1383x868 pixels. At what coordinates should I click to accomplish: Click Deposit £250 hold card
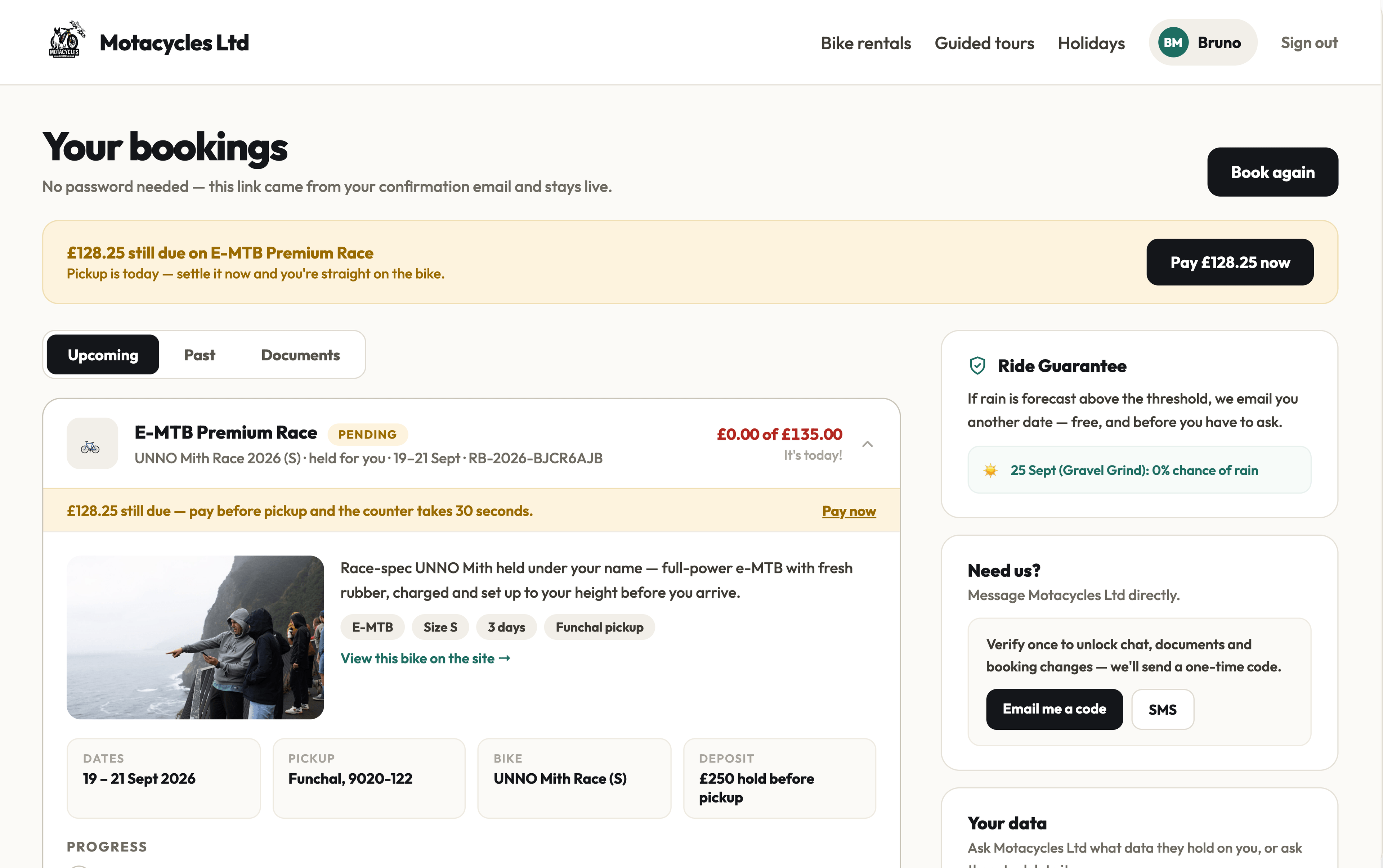779,778
